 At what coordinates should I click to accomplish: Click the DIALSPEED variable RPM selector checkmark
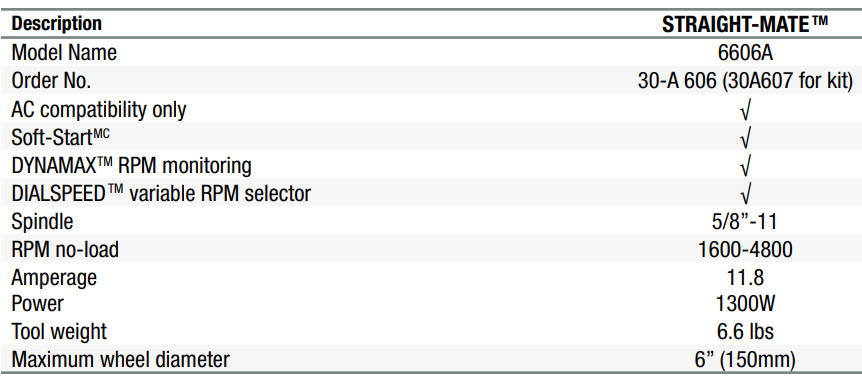click(745, 194)
